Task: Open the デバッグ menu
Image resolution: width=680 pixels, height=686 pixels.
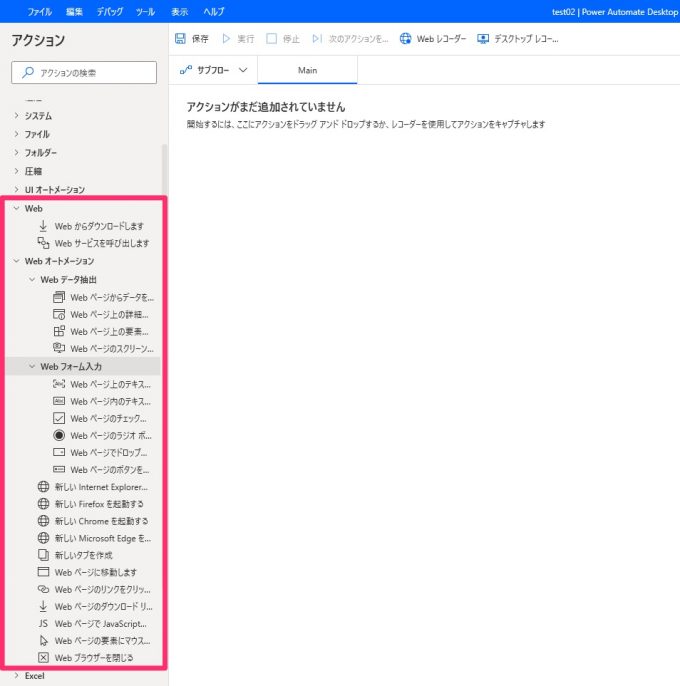Action: click(x=109, y=12)
